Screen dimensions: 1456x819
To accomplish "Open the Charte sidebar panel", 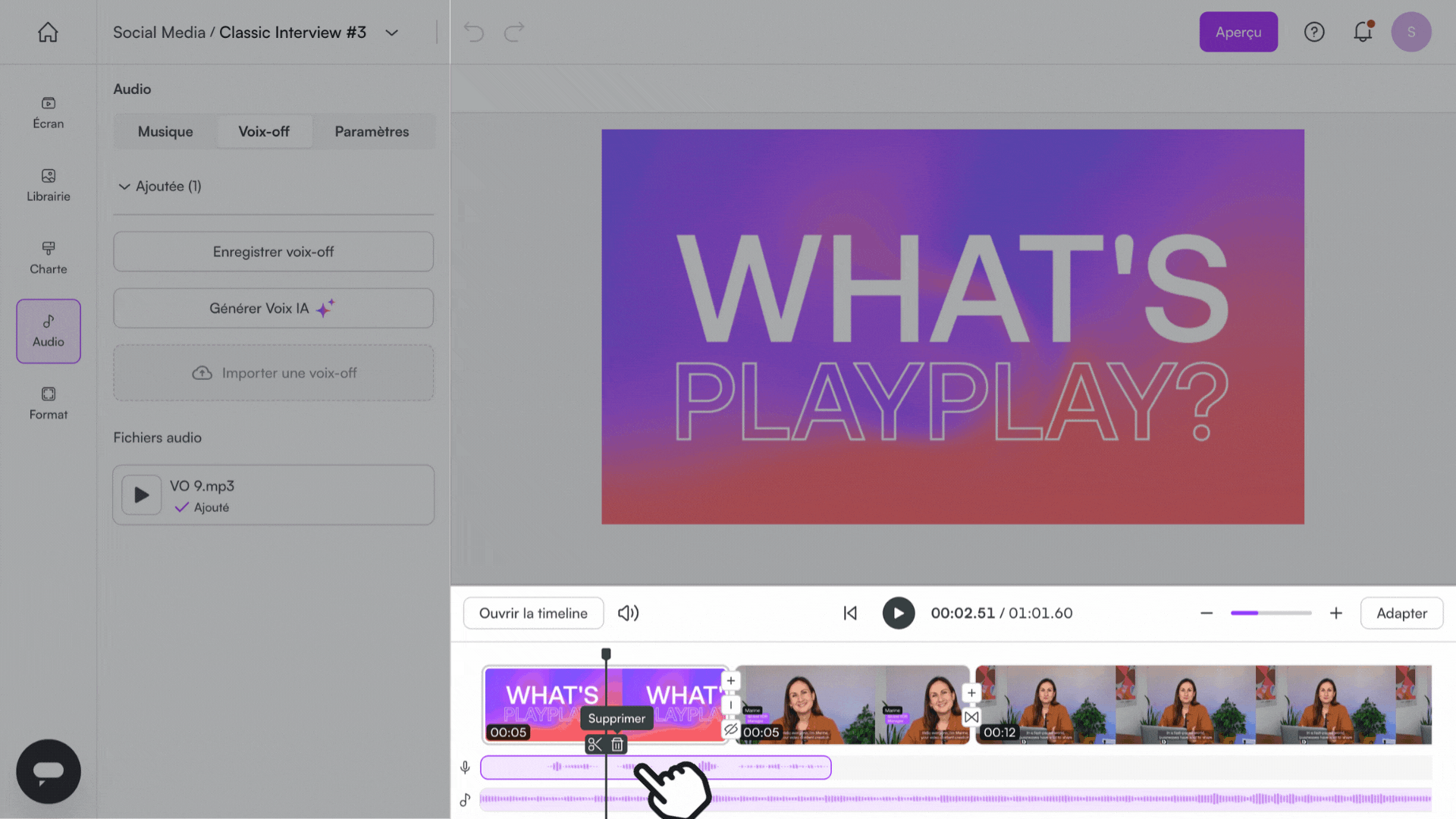I will point(48,258).
